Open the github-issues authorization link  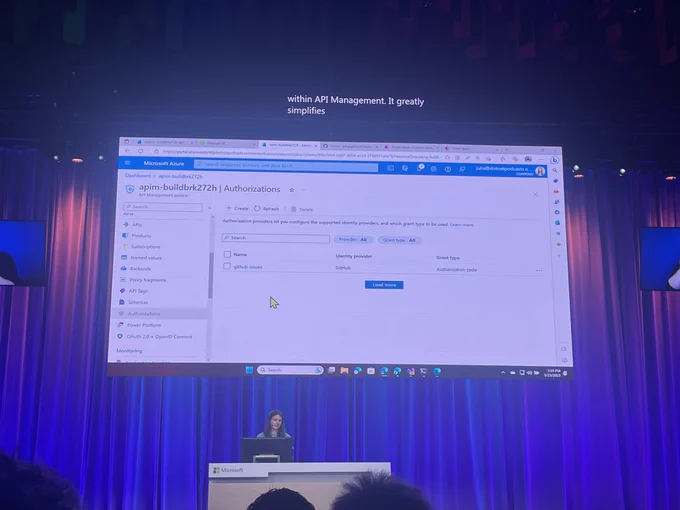(x=248, y=267)
